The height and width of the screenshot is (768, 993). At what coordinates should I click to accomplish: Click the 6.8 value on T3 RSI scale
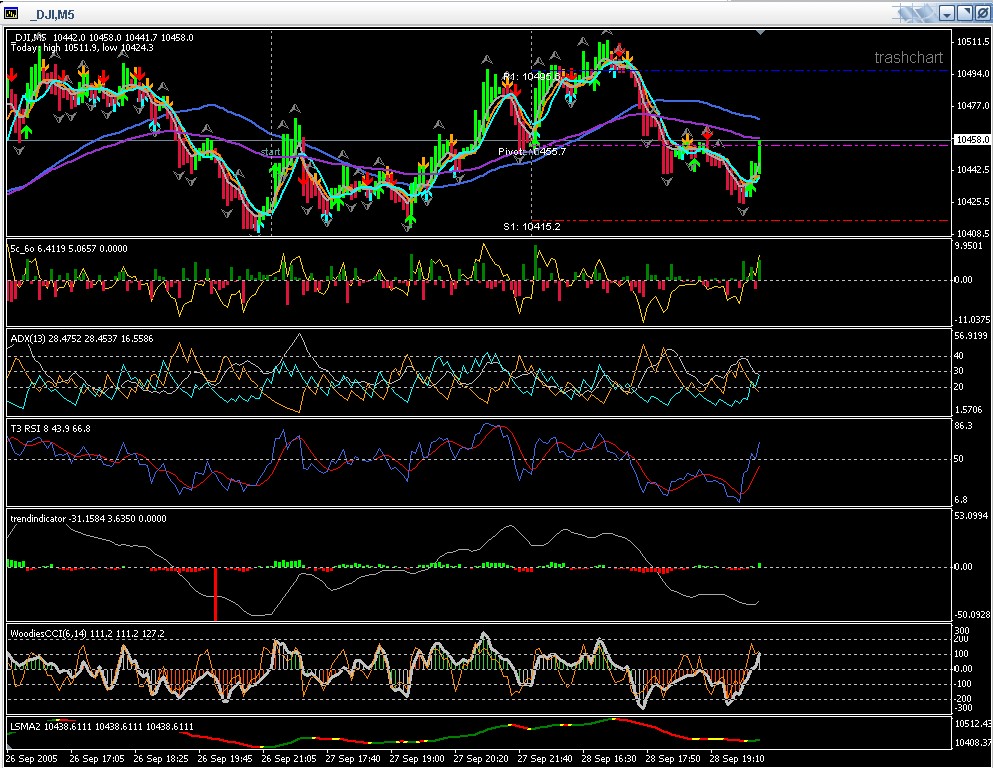961,500
